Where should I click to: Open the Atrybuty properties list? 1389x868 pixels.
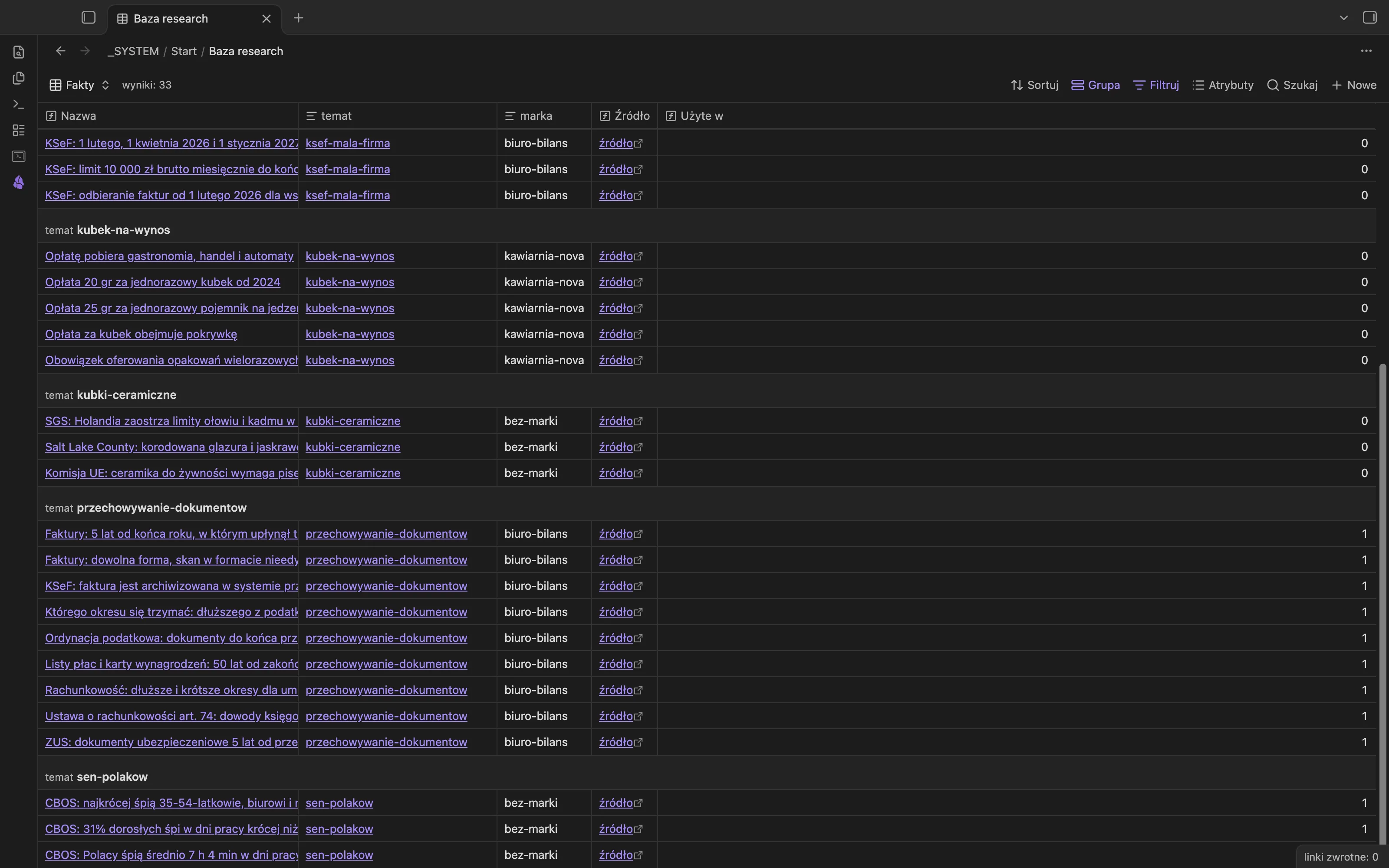click(1223, 85)
